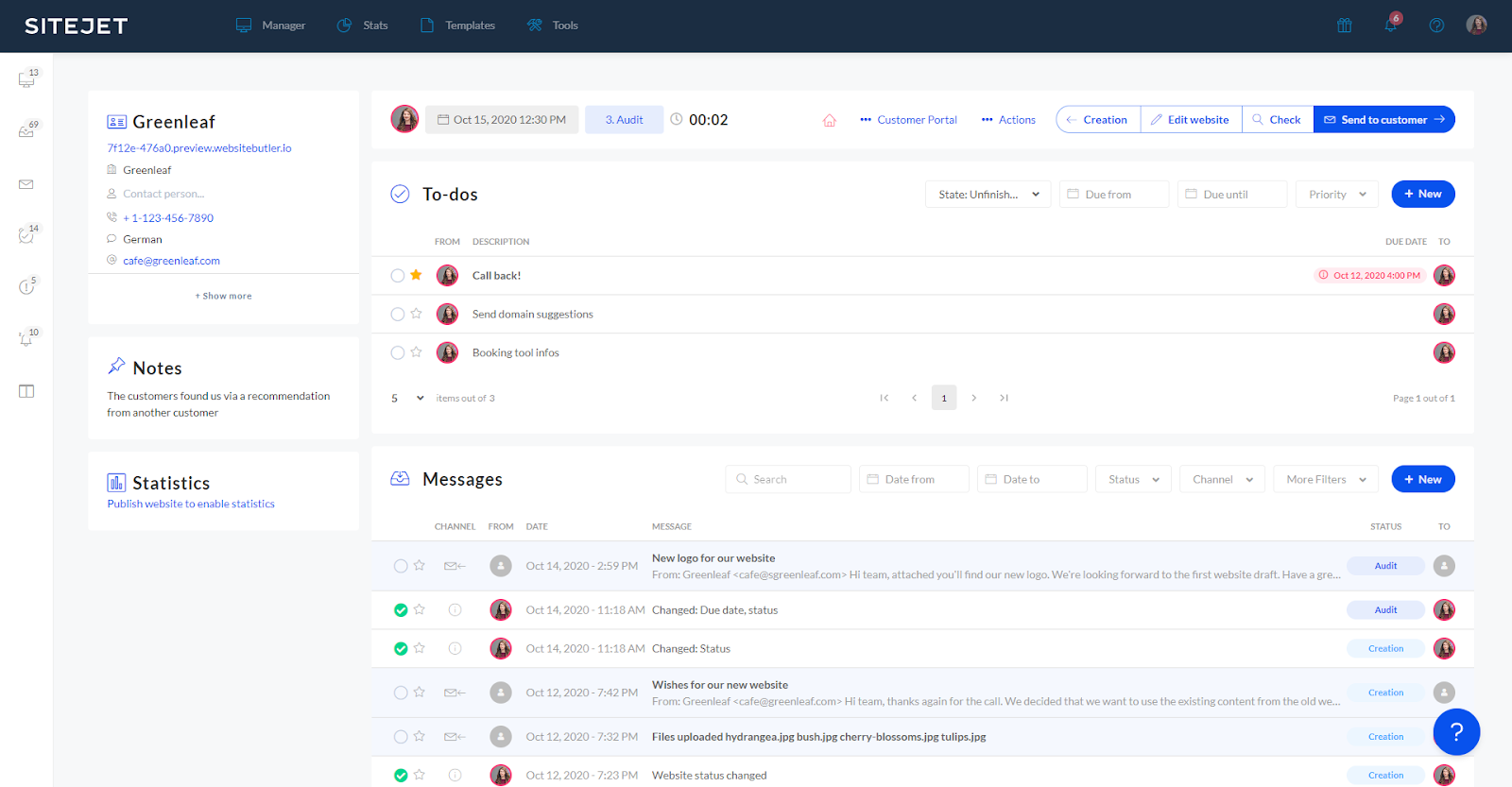Open the preview.websitebutler.io link
The width and height of the screenshot is (1512, 787).
coord(199,148)
